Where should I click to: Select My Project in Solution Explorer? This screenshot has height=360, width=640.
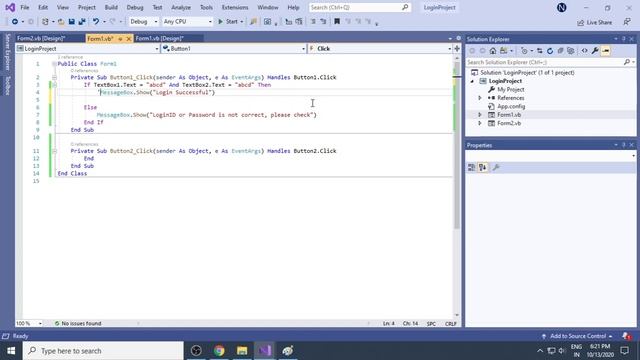[511, 89]
